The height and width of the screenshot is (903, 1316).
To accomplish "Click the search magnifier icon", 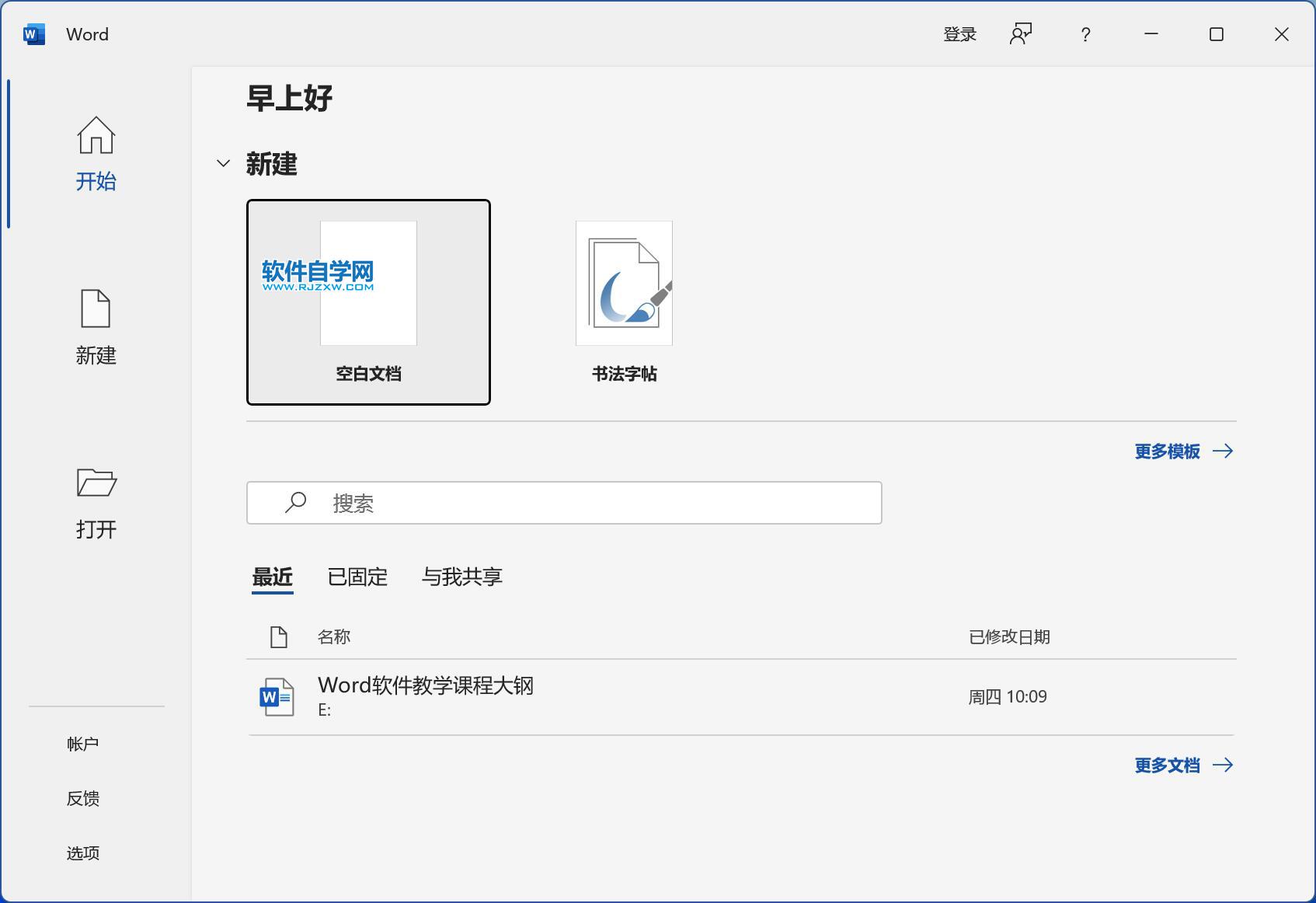I will 295,503.
